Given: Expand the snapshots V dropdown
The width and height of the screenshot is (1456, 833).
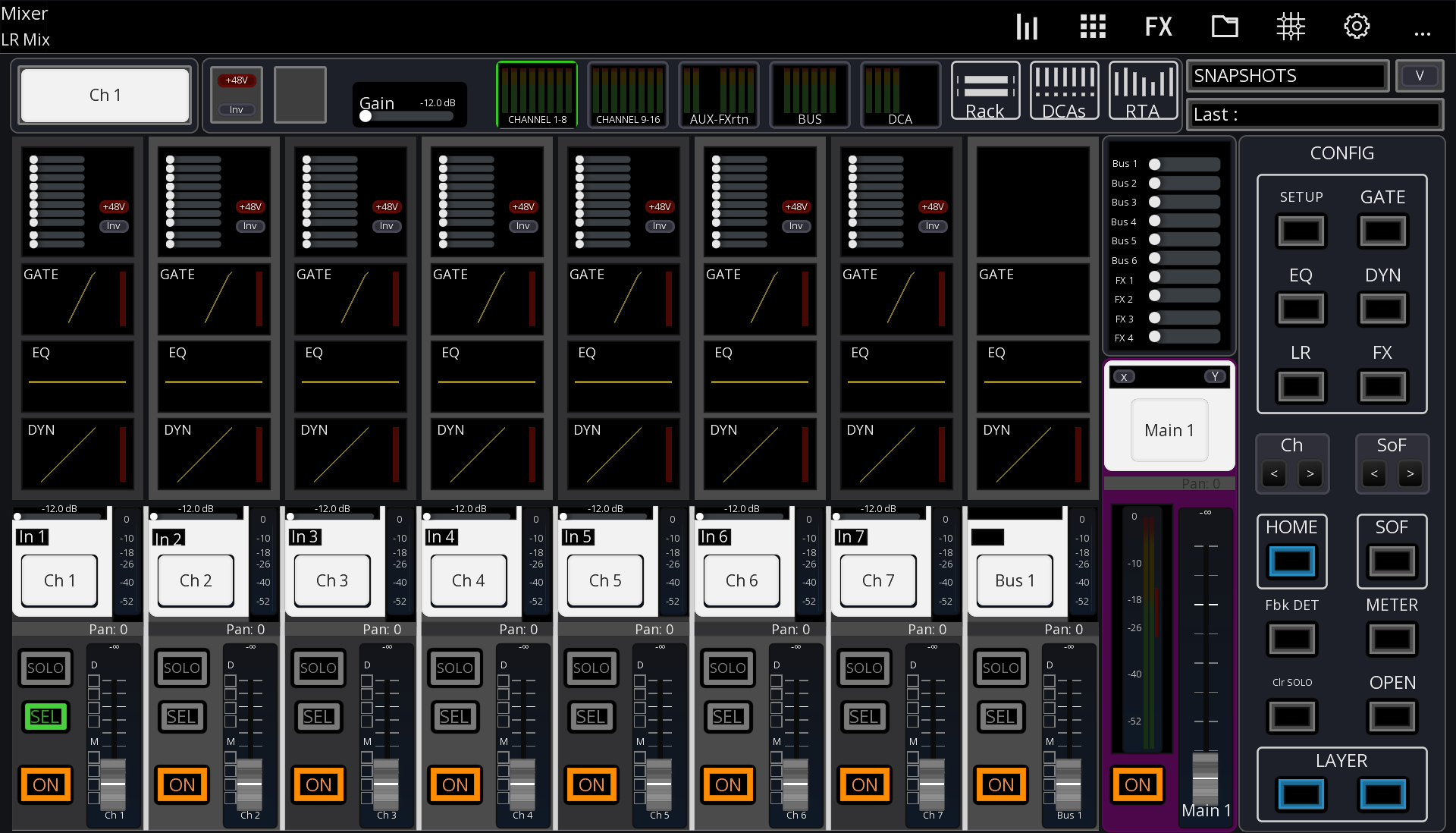Looking at the screenshot, I should pyautogui.click(x=1420, y=76).
